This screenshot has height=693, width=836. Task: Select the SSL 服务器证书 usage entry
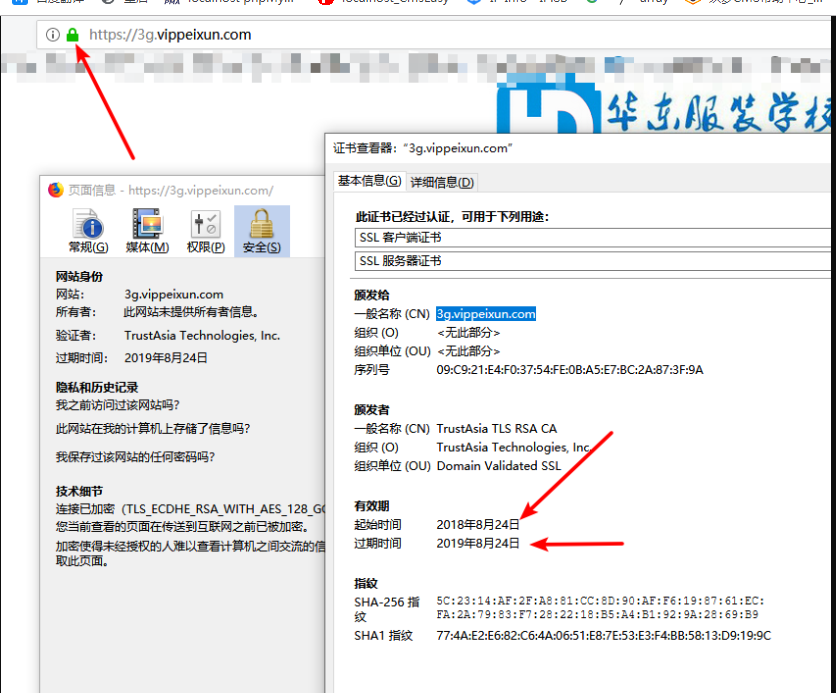(592, 261)
